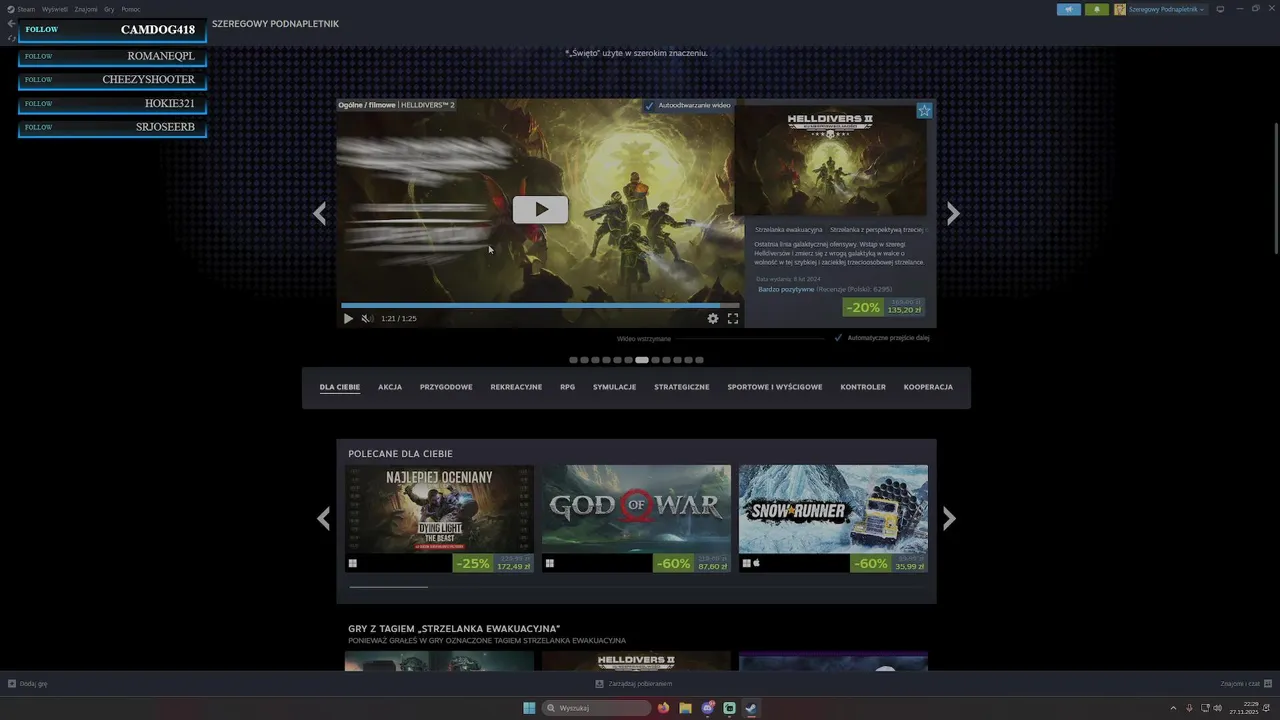1280x720 pixels.
Task: Click the -20% Helldivers price block
Action: tap(883, 307)
